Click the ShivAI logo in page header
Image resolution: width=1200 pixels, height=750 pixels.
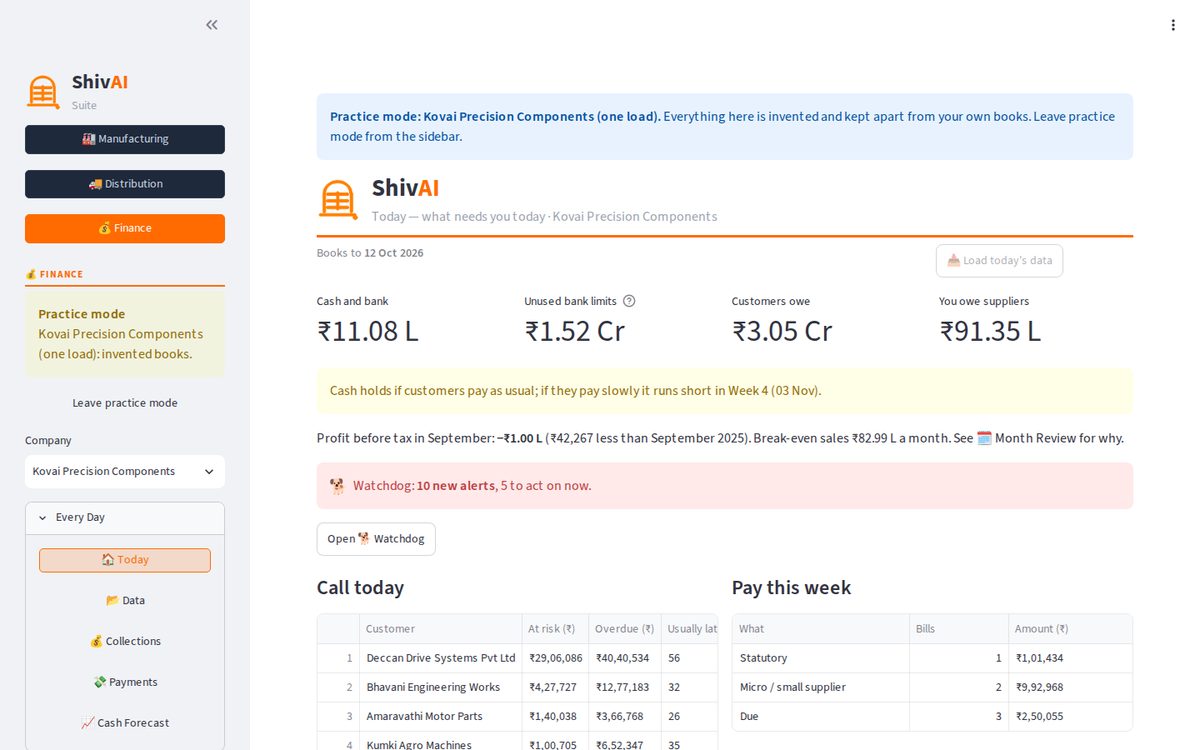tap(338, 200)
